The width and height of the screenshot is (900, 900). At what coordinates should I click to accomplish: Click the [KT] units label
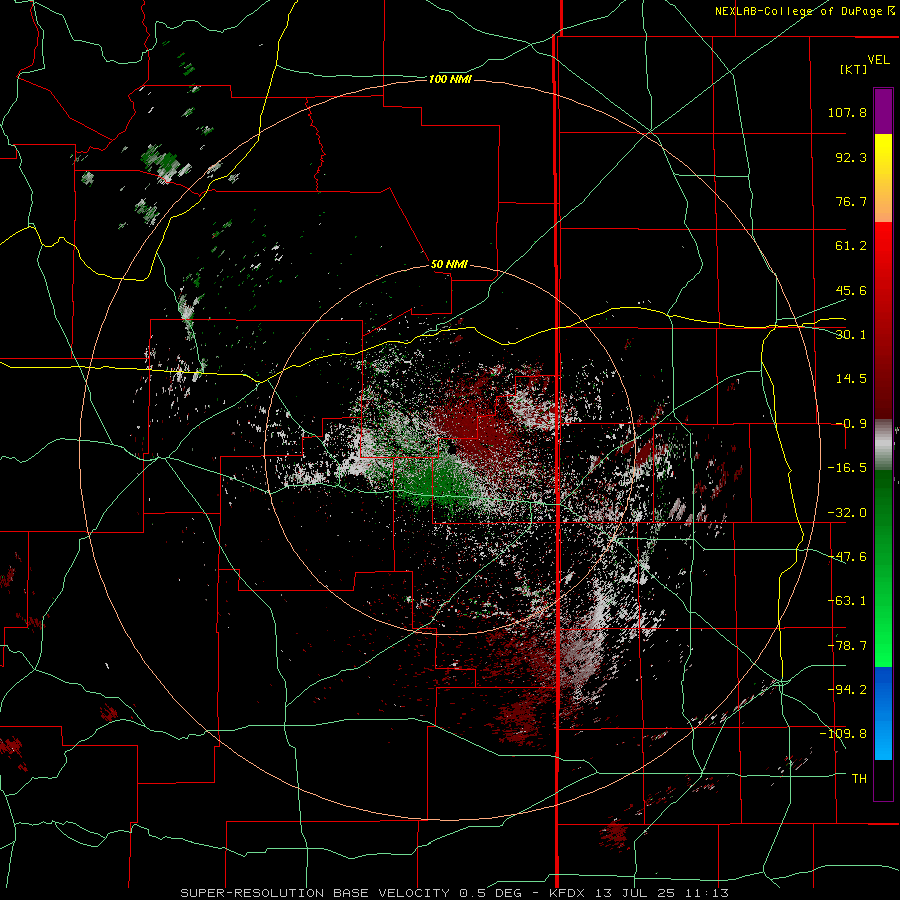coord(854,69)
